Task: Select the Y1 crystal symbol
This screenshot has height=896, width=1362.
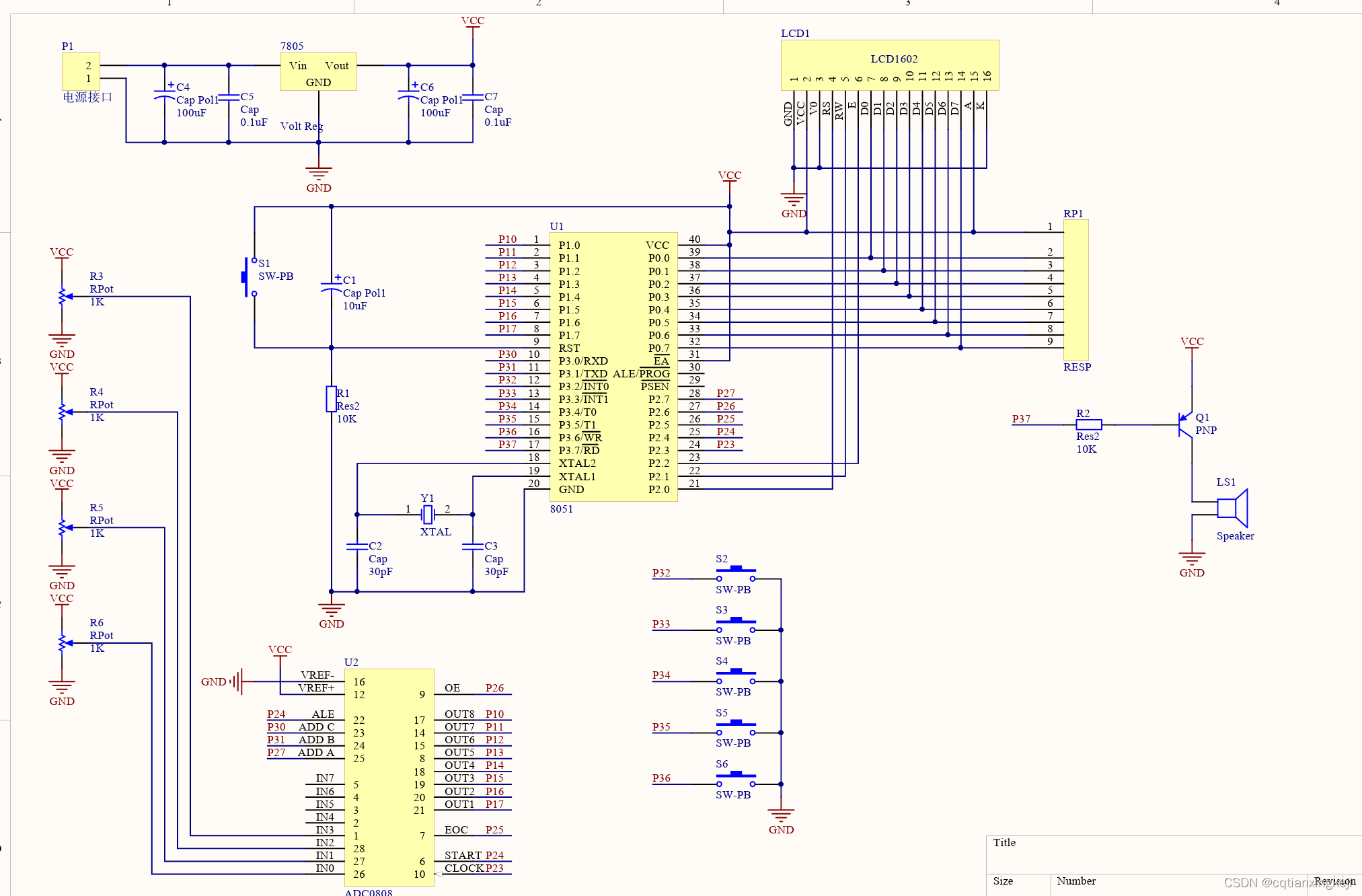Action: (x=428, y=515)
